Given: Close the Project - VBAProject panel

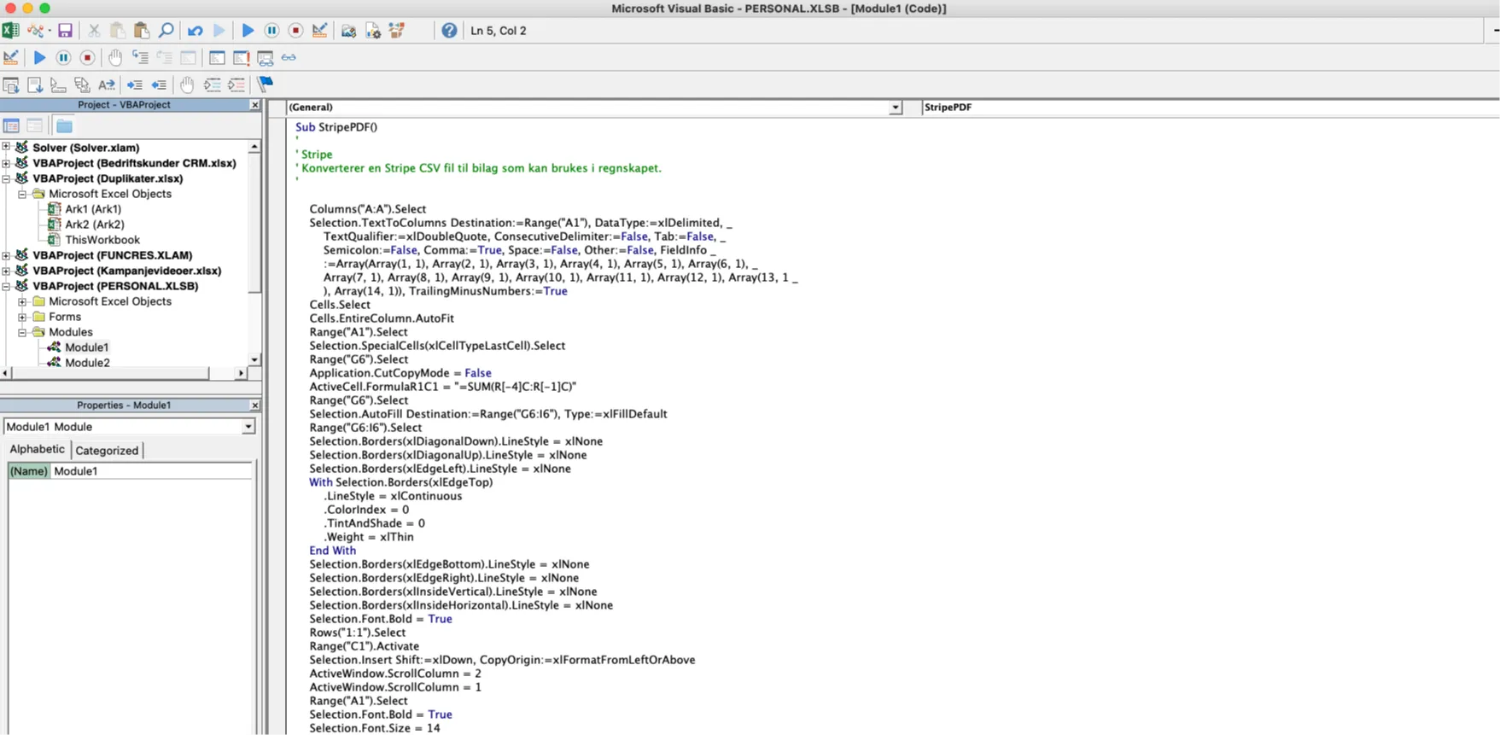Looking at the screenshot, I should click(255, 105).
